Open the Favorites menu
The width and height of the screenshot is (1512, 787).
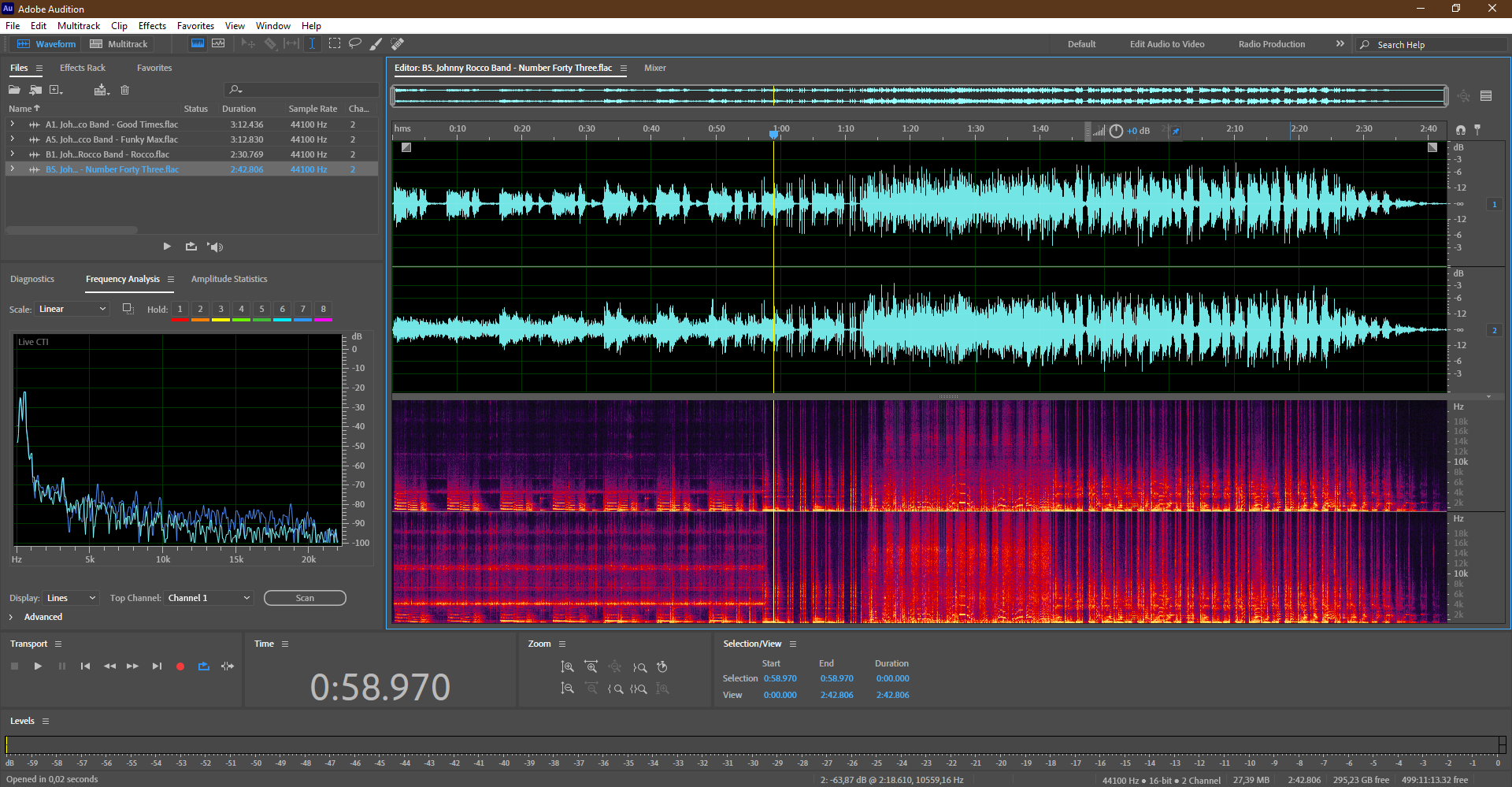195,26
